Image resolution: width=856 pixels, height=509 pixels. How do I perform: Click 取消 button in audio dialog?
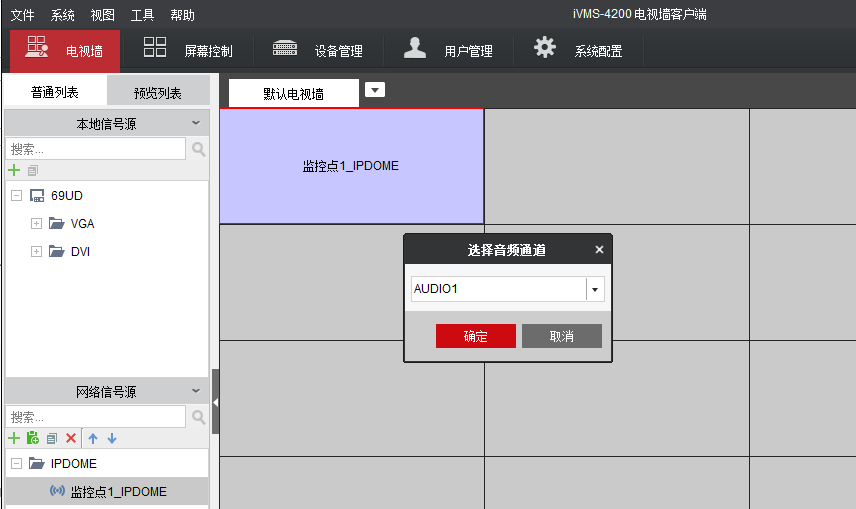click(x=561, y=336)
